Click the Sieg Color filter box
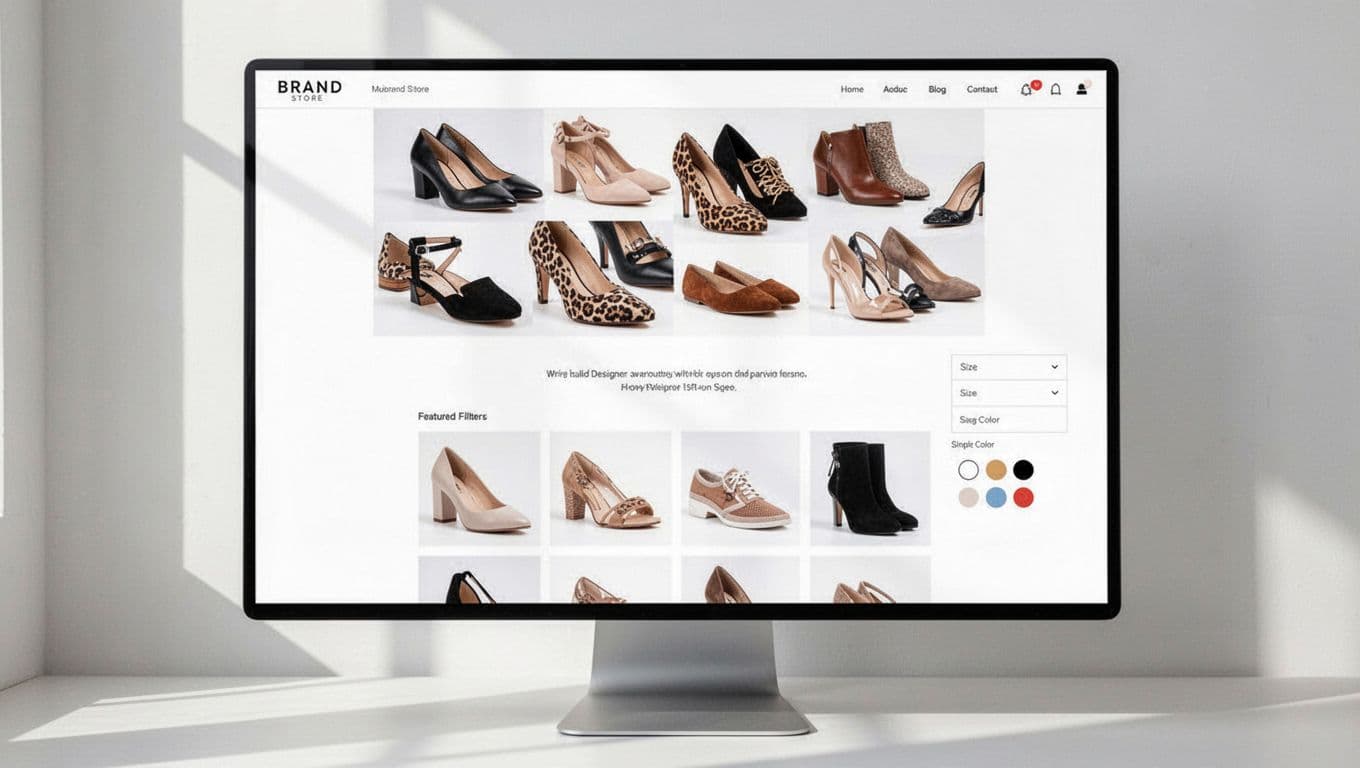 click(x=1008, y=419)
